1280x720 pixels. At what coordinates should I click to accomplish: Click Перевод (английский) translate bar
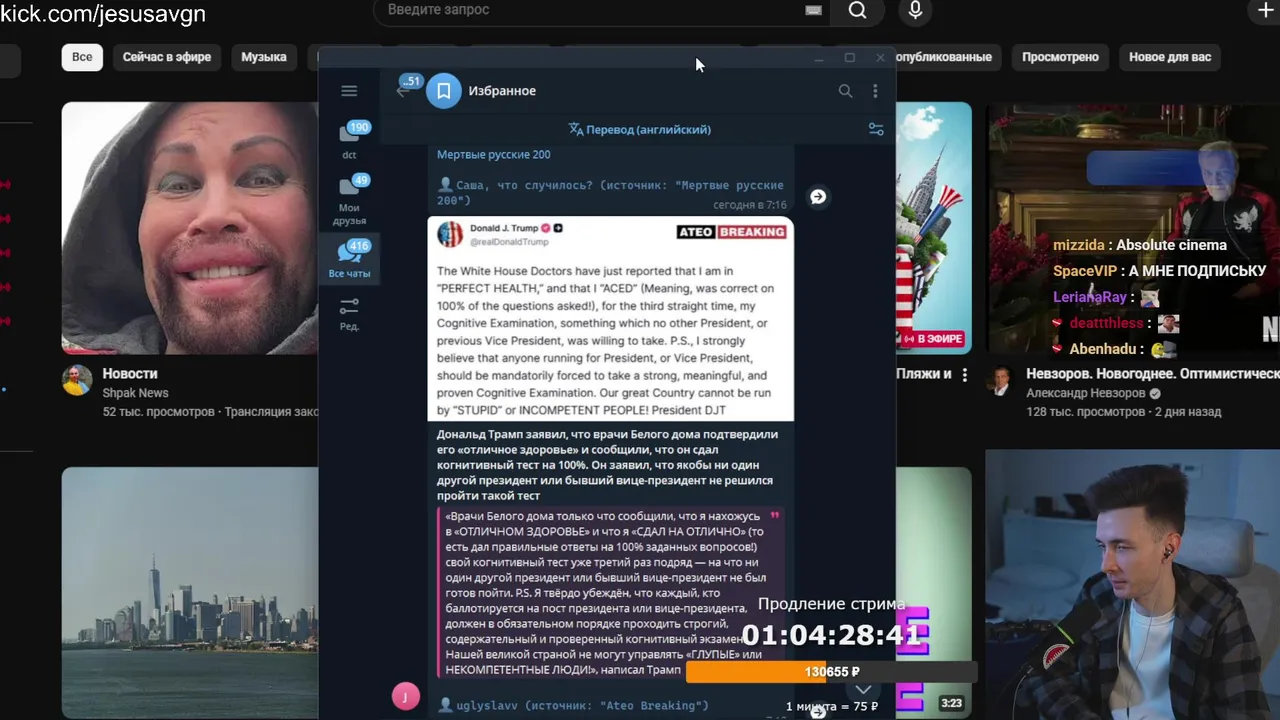tap(639, 129)
